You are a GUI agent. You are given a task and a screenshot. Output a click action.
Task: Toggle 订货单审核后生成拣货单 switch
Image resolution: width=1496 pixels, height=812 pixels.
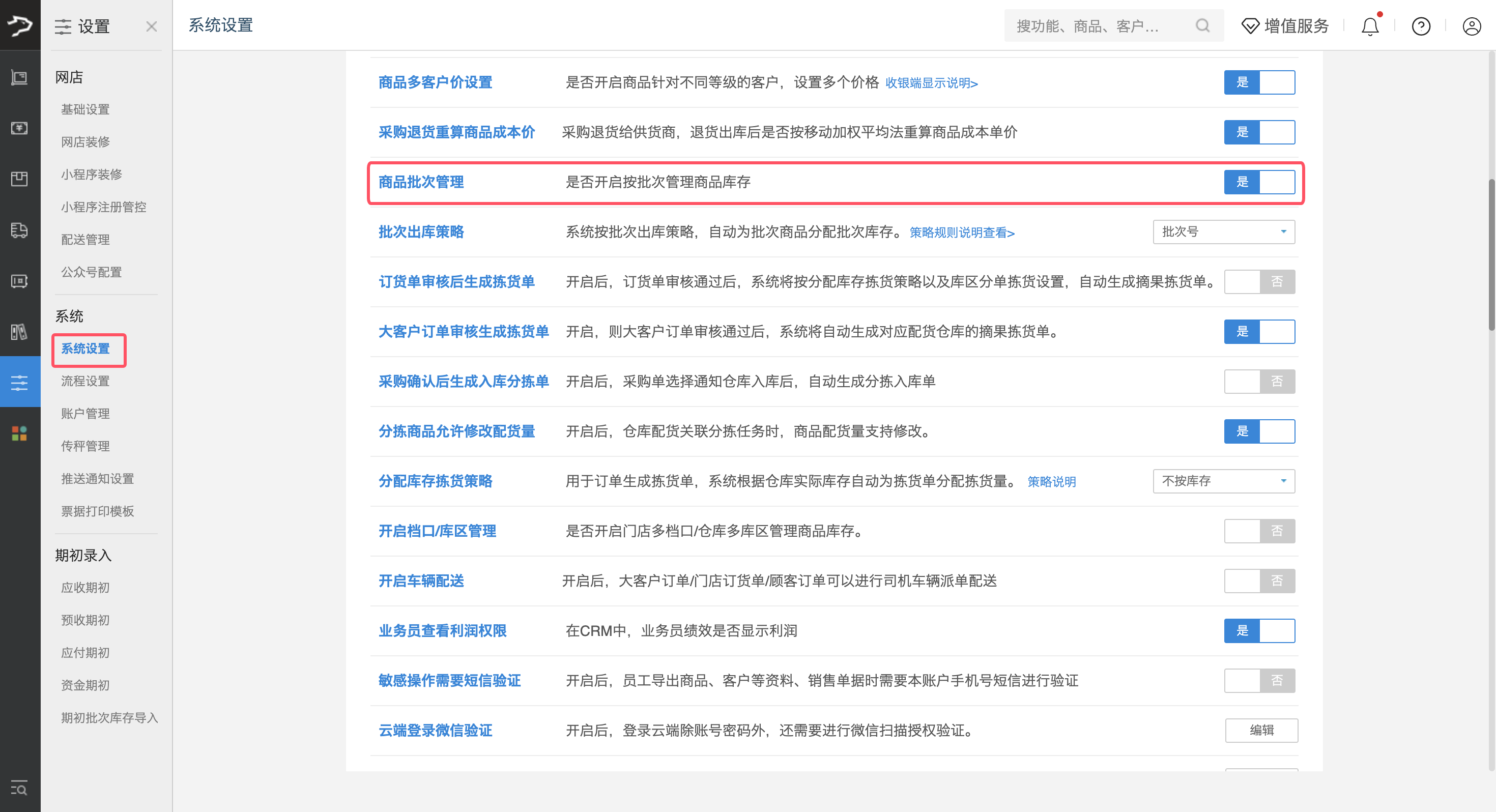[1259, 282]
